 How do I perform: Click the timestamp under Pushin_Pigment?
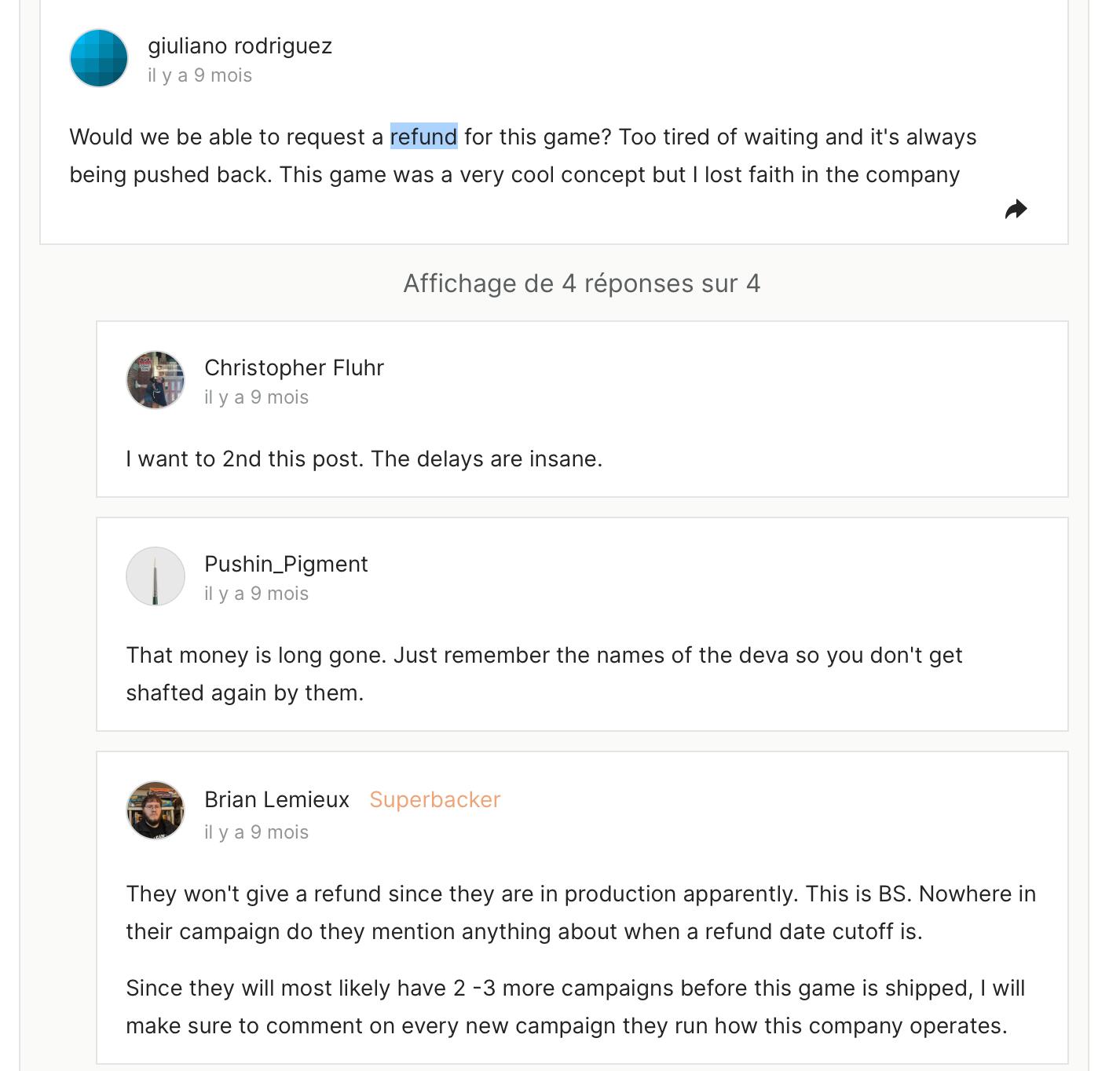[257, 594]
